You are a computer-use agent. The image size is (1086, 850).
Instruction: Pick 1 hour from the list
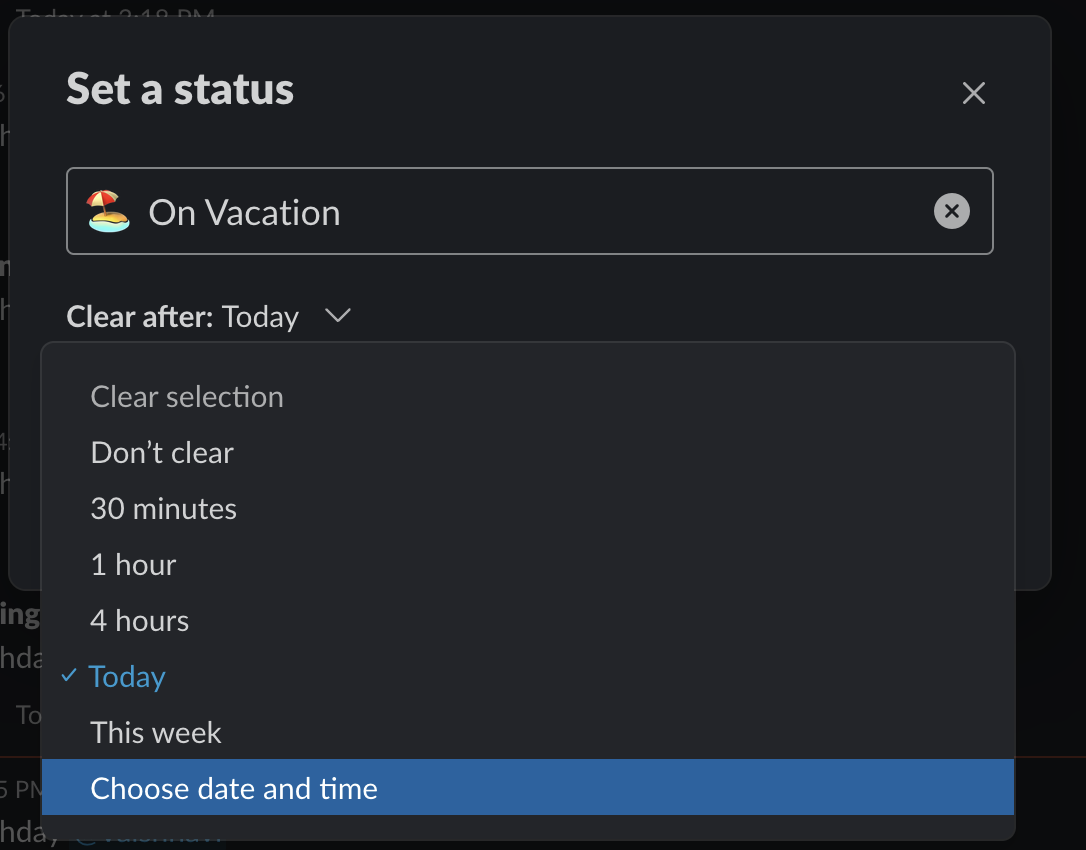pos(528,565)
